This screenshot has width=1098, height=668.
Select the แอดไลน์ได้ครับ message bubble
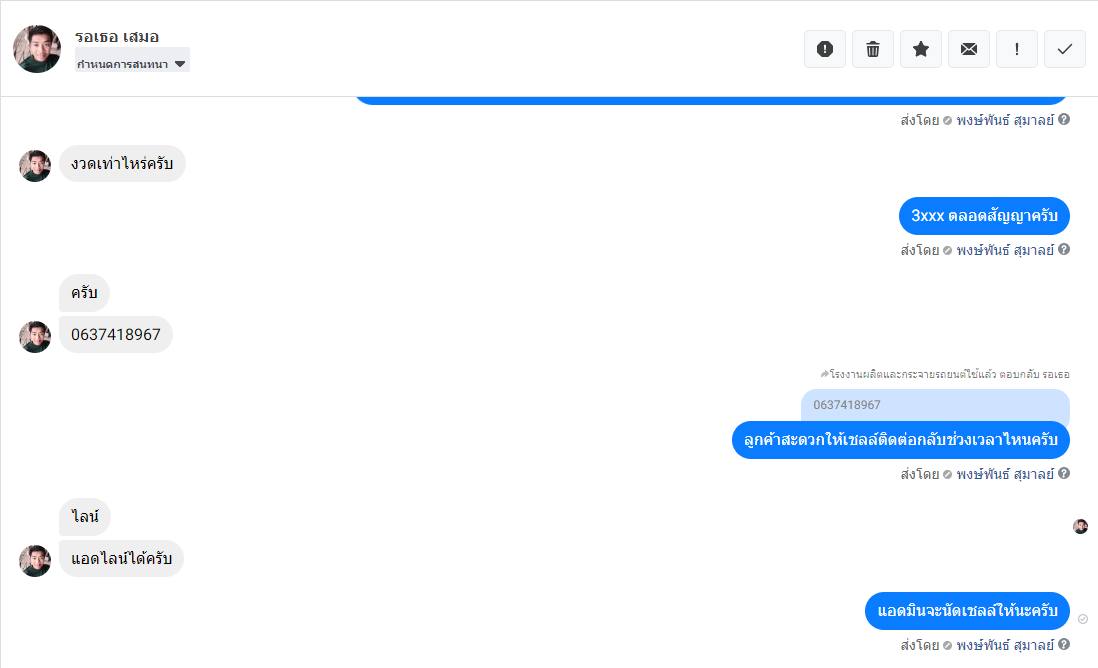(121, 559)
